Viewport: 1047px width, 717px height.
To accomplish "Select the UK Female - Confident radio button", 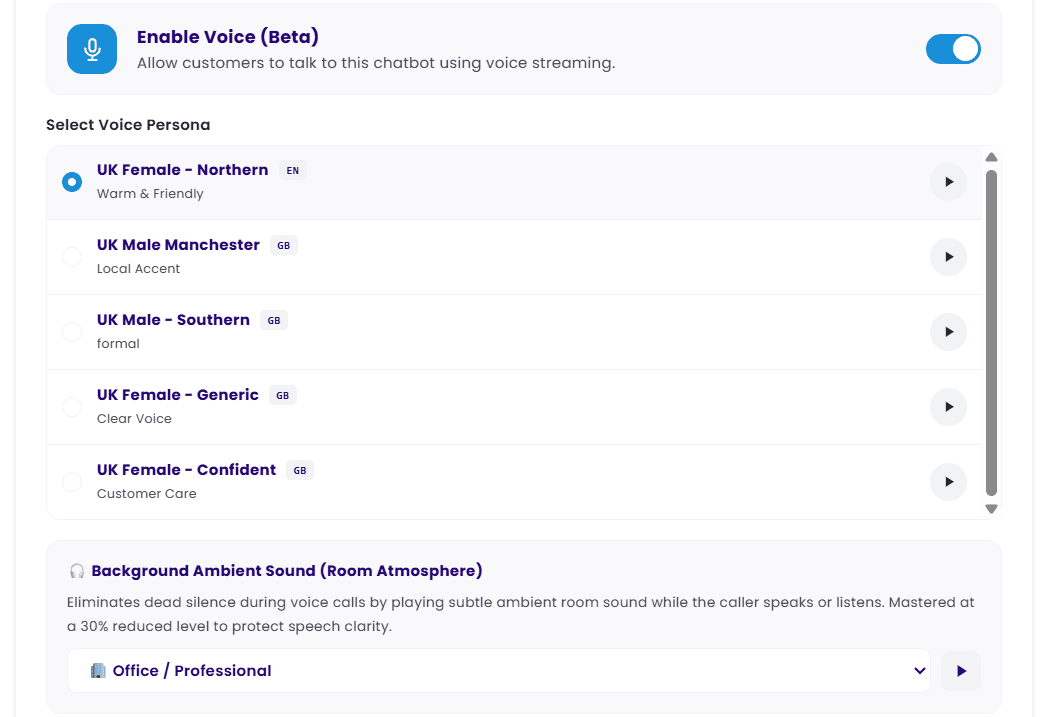I will [72, 482].
